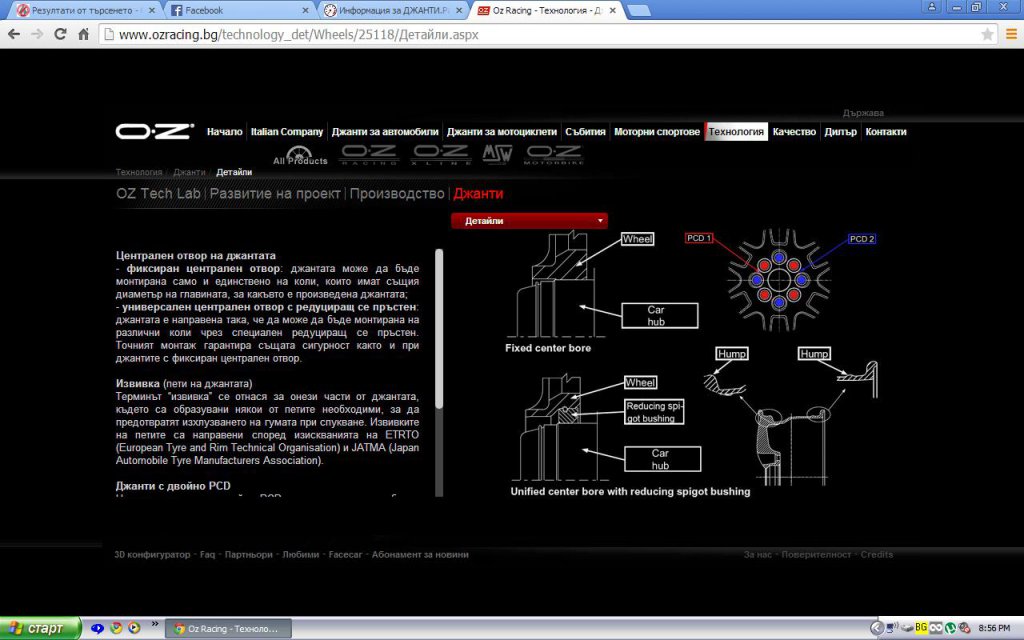Select the OZ Motorbike brand logo

[x=554, y=155]
